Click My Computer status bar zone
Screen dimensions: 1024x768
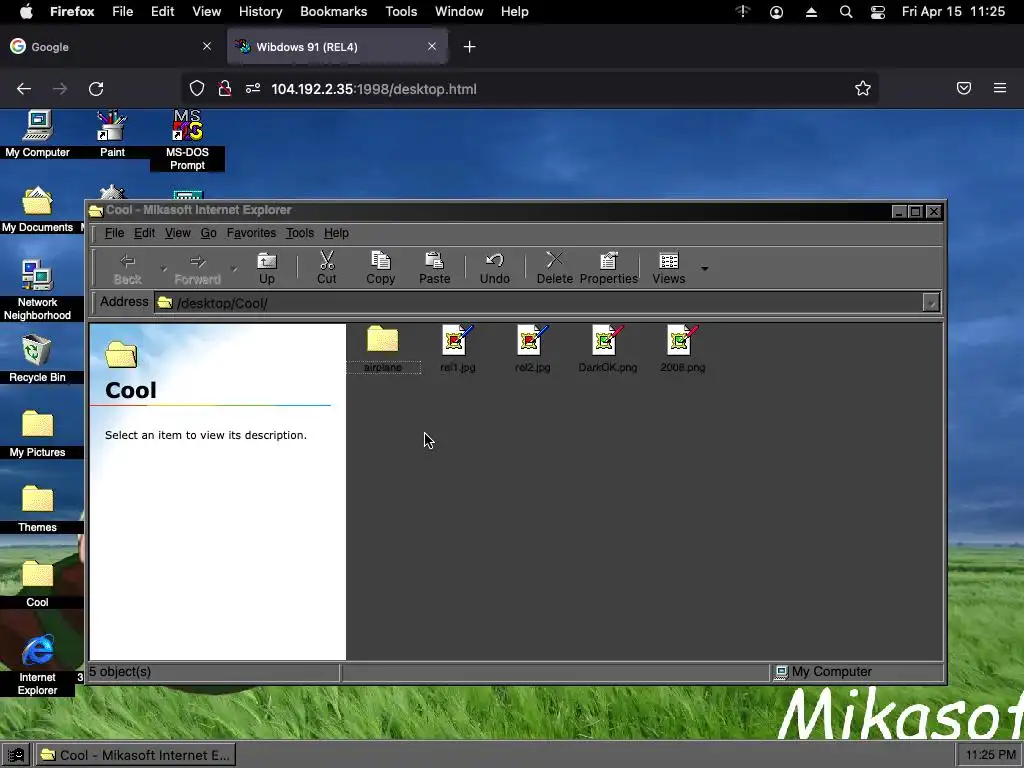point(857,672)
